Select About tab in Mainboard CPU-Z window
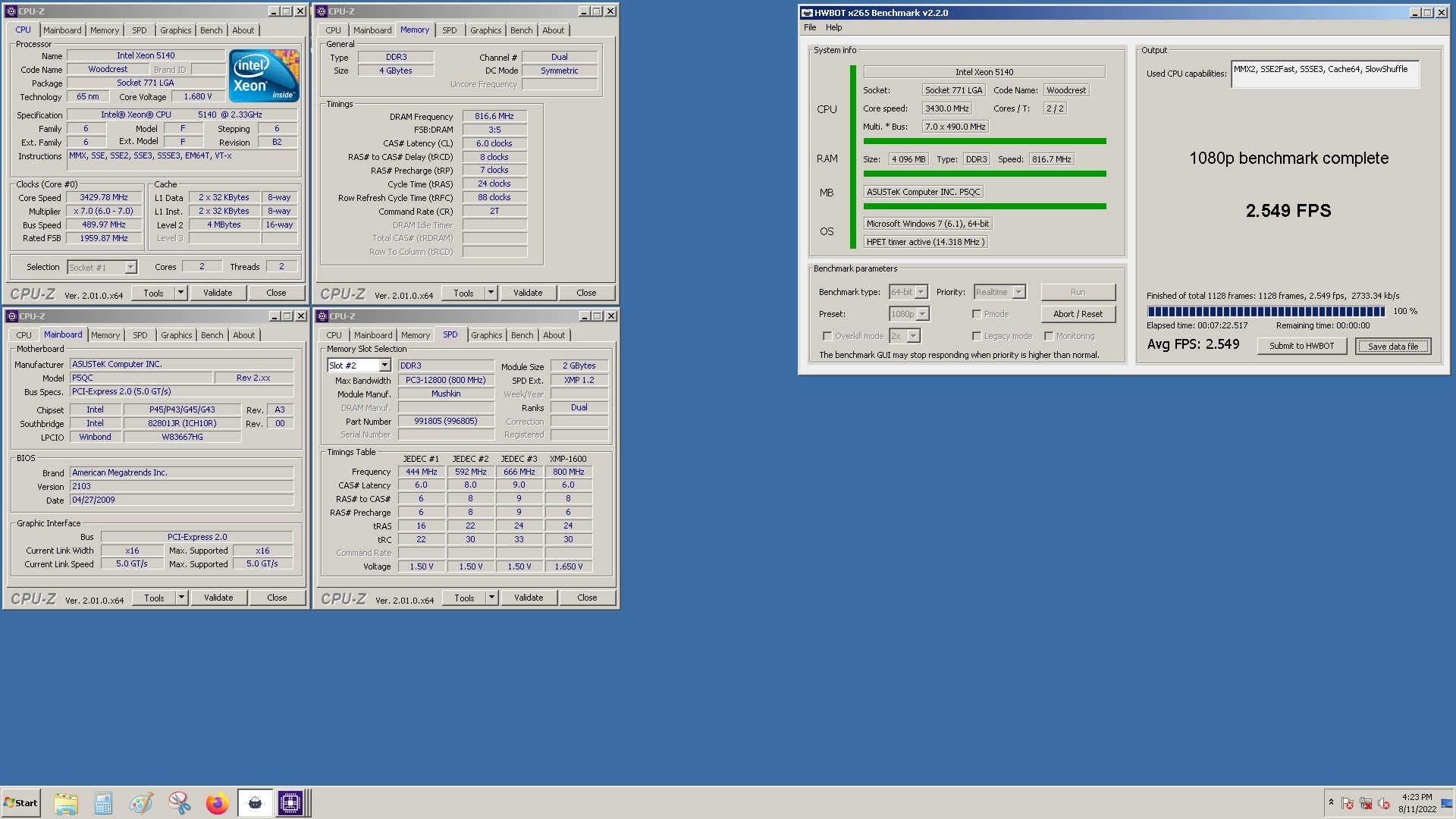This screenshot has width=1456, height=819. coord(243,335)
